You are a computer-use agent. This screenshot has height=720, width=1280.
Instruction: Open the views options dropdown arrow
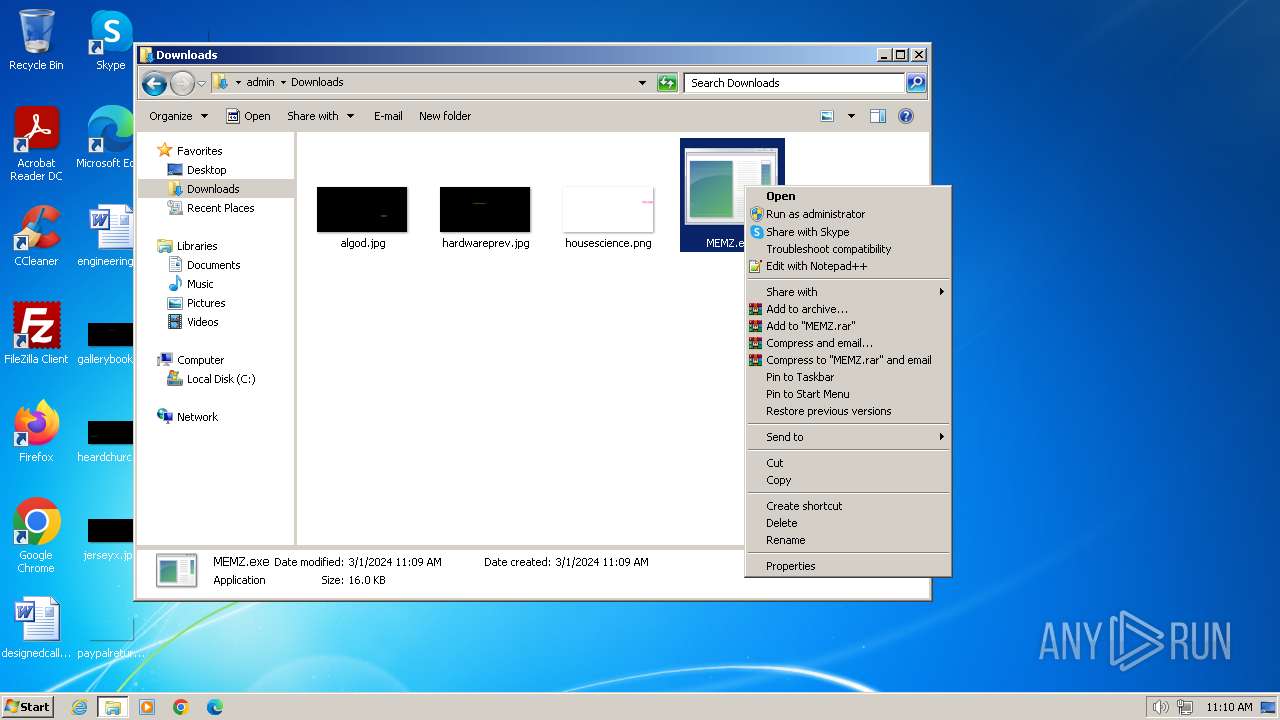coord(851,116)
